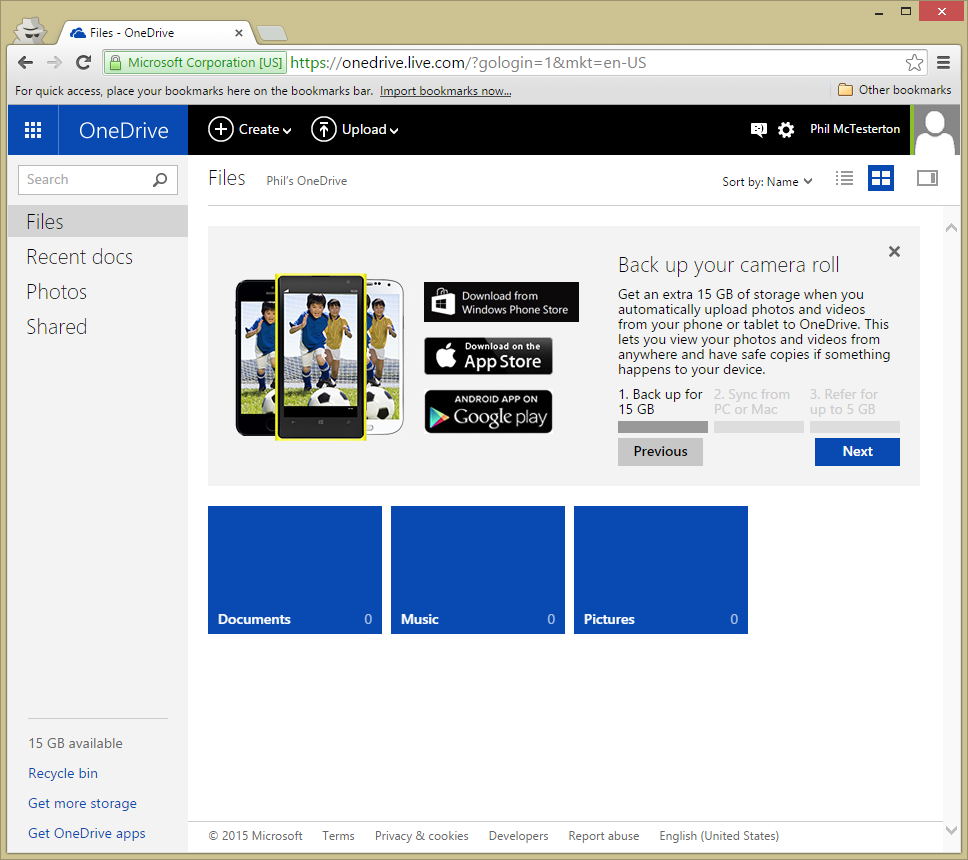Click the browser address bar URL
The height and width of the screenshot is (860, 968).
468,63
